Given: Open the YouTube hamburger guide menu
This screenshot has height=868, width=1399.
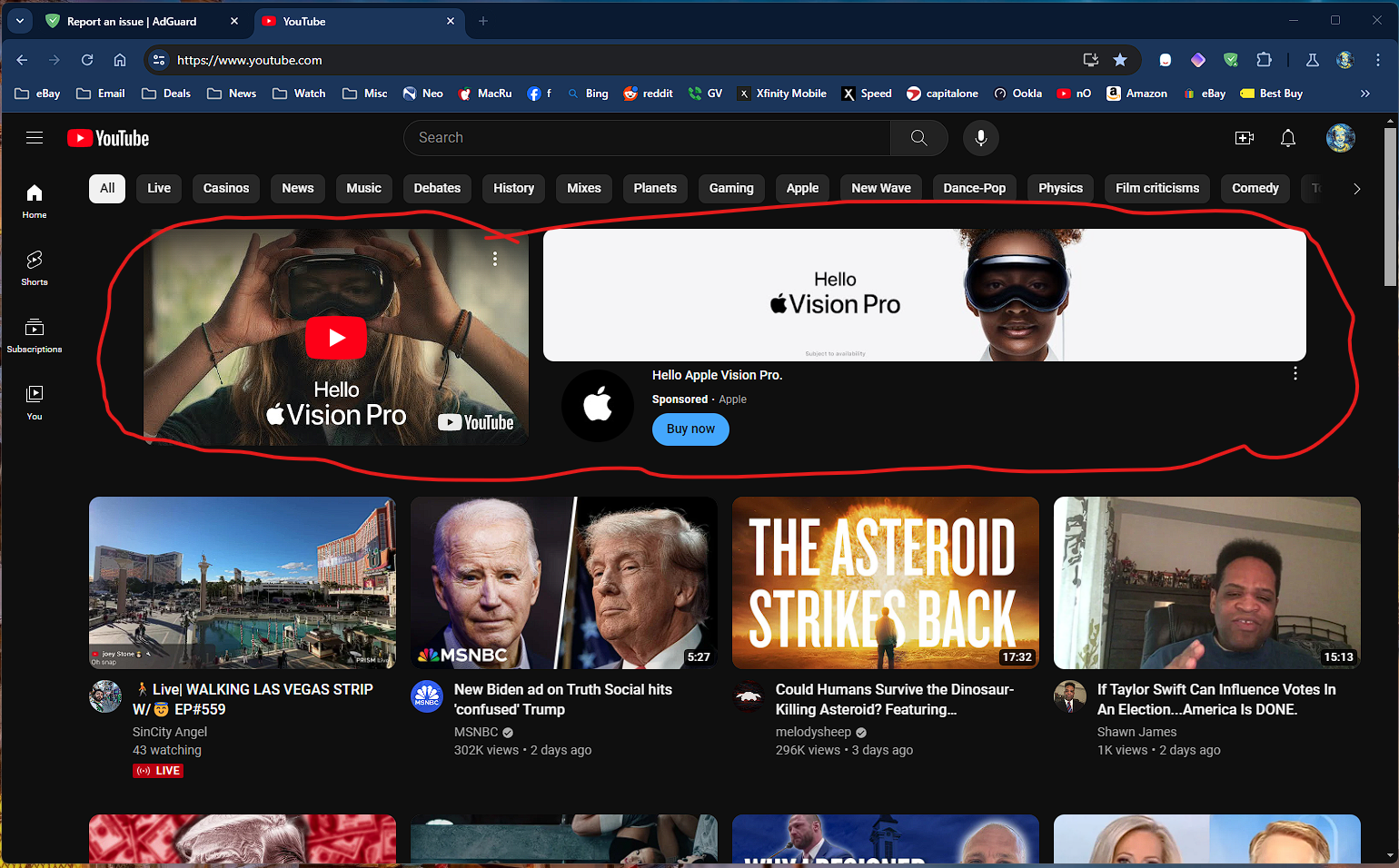Looking at the screenshot, I should pyautogui.click(x=35, y=138).
